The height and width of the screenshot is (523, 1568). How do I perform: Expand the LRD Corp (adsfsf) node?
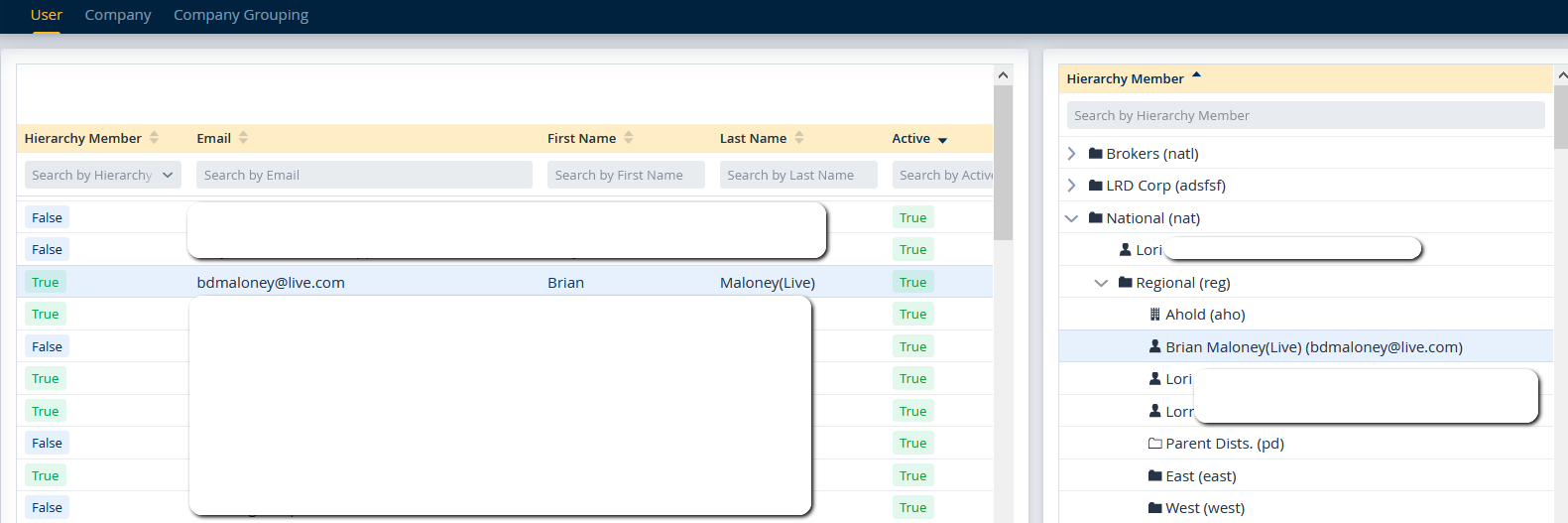1071,186
